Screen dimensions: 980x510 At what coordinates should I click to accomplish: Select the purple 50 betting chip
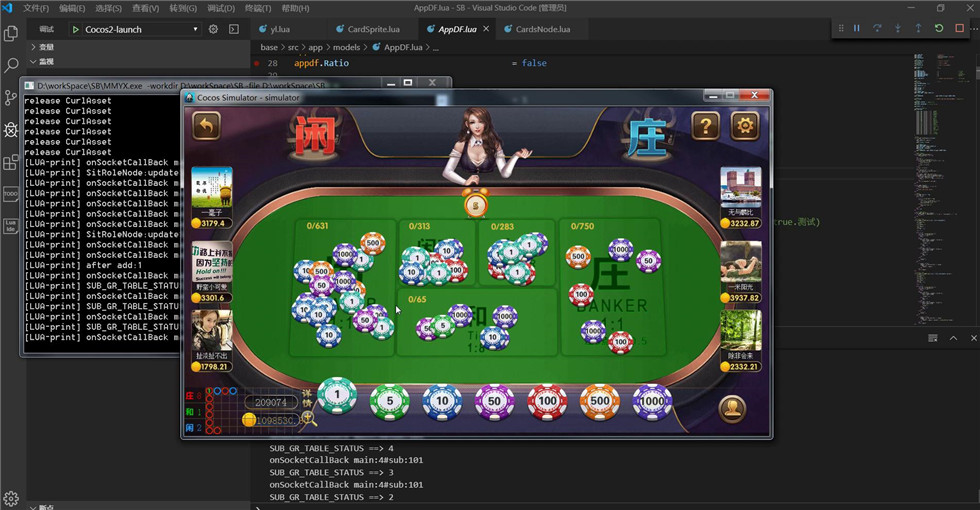494,401
